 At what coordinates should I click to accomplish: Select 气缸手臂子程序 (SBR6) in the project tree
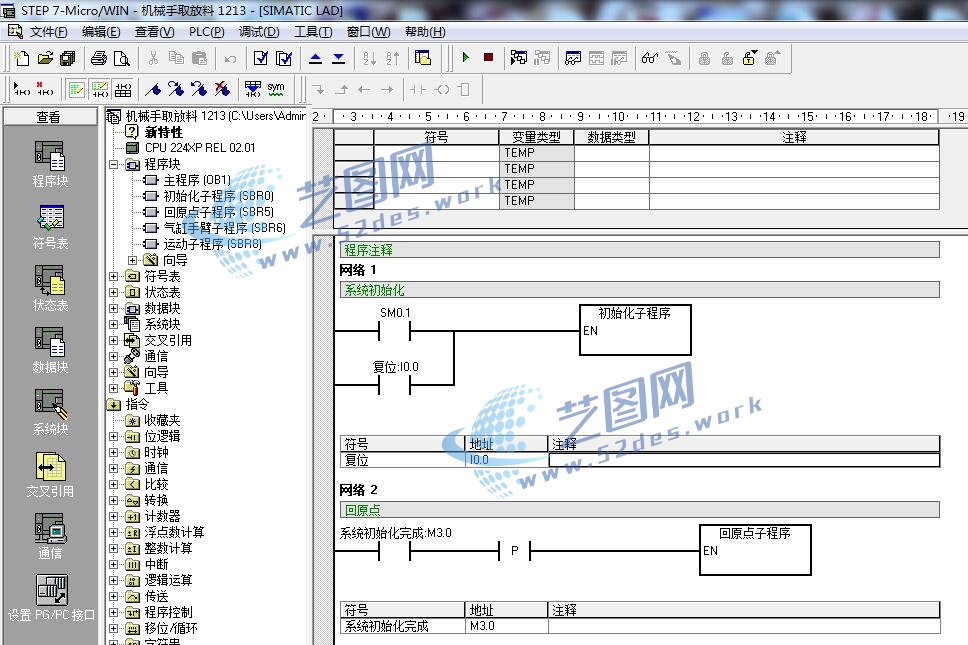[x=224, y=228]
